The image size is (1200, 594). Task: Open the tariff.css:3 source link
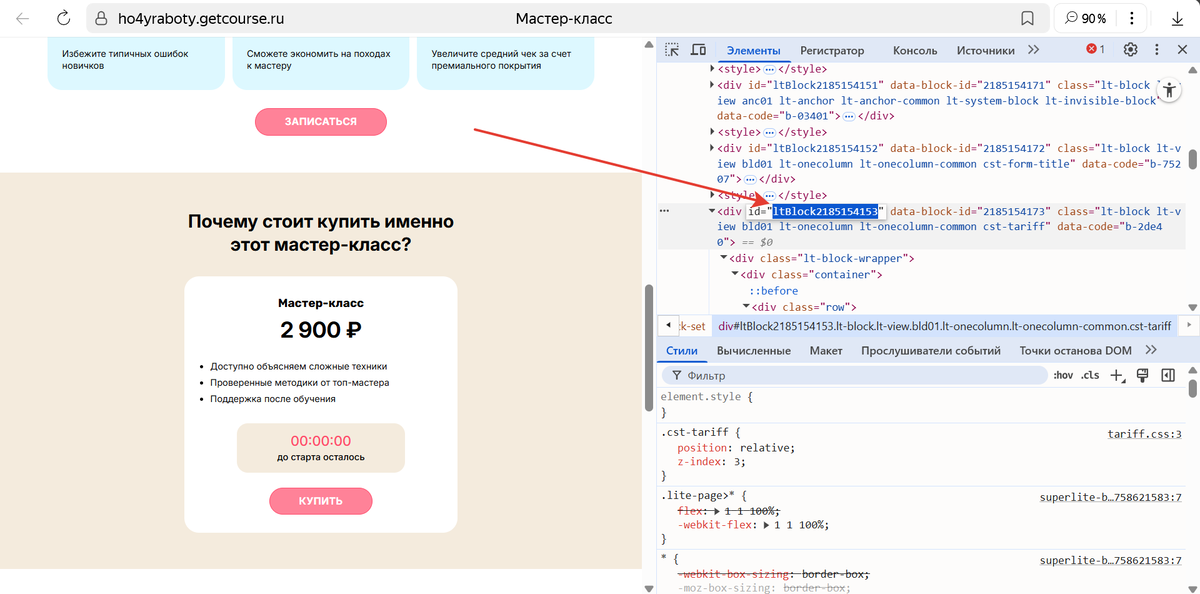pyautogui.click(x=1144, y=434)
